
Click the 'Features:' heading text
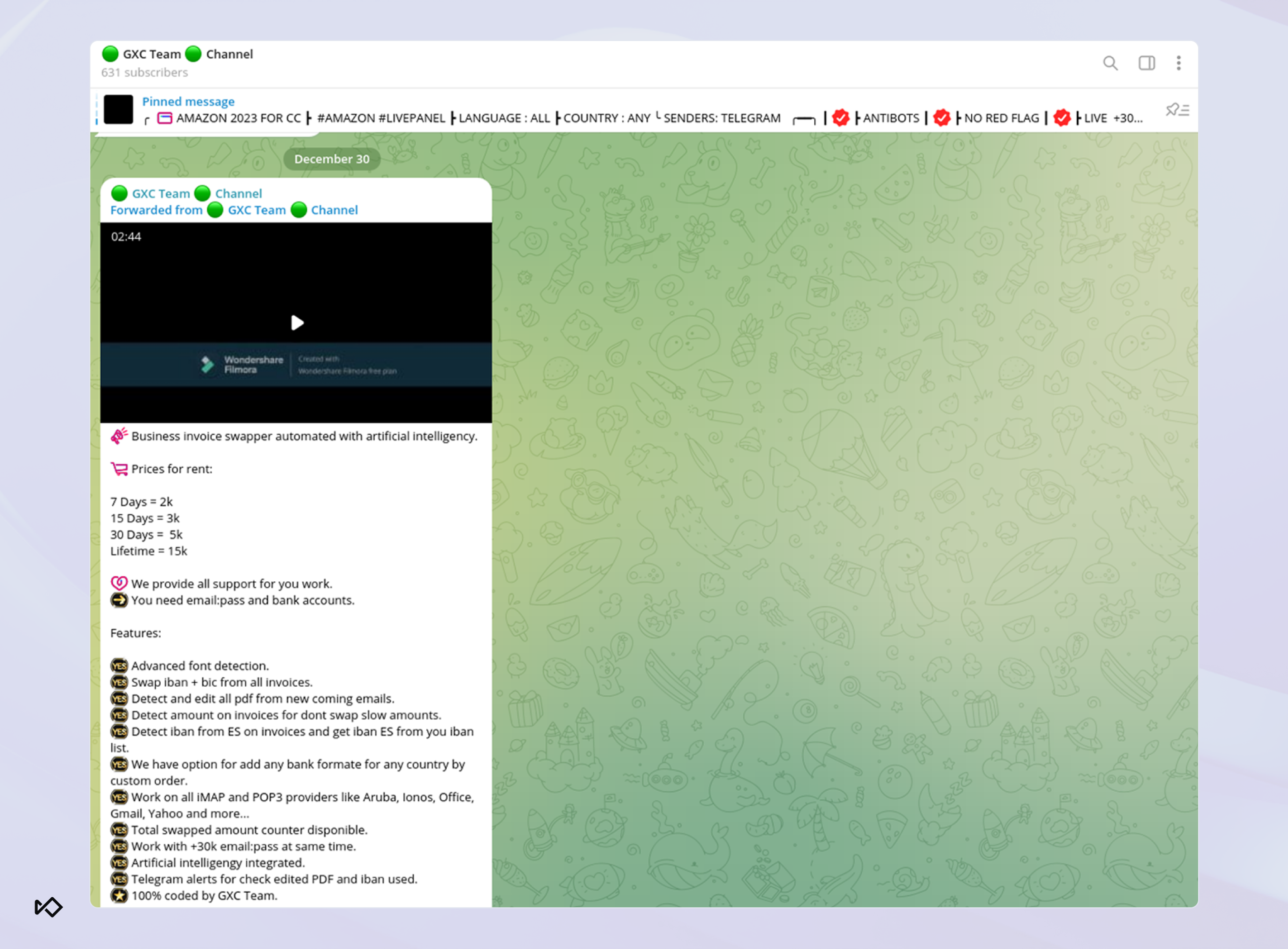136,633
